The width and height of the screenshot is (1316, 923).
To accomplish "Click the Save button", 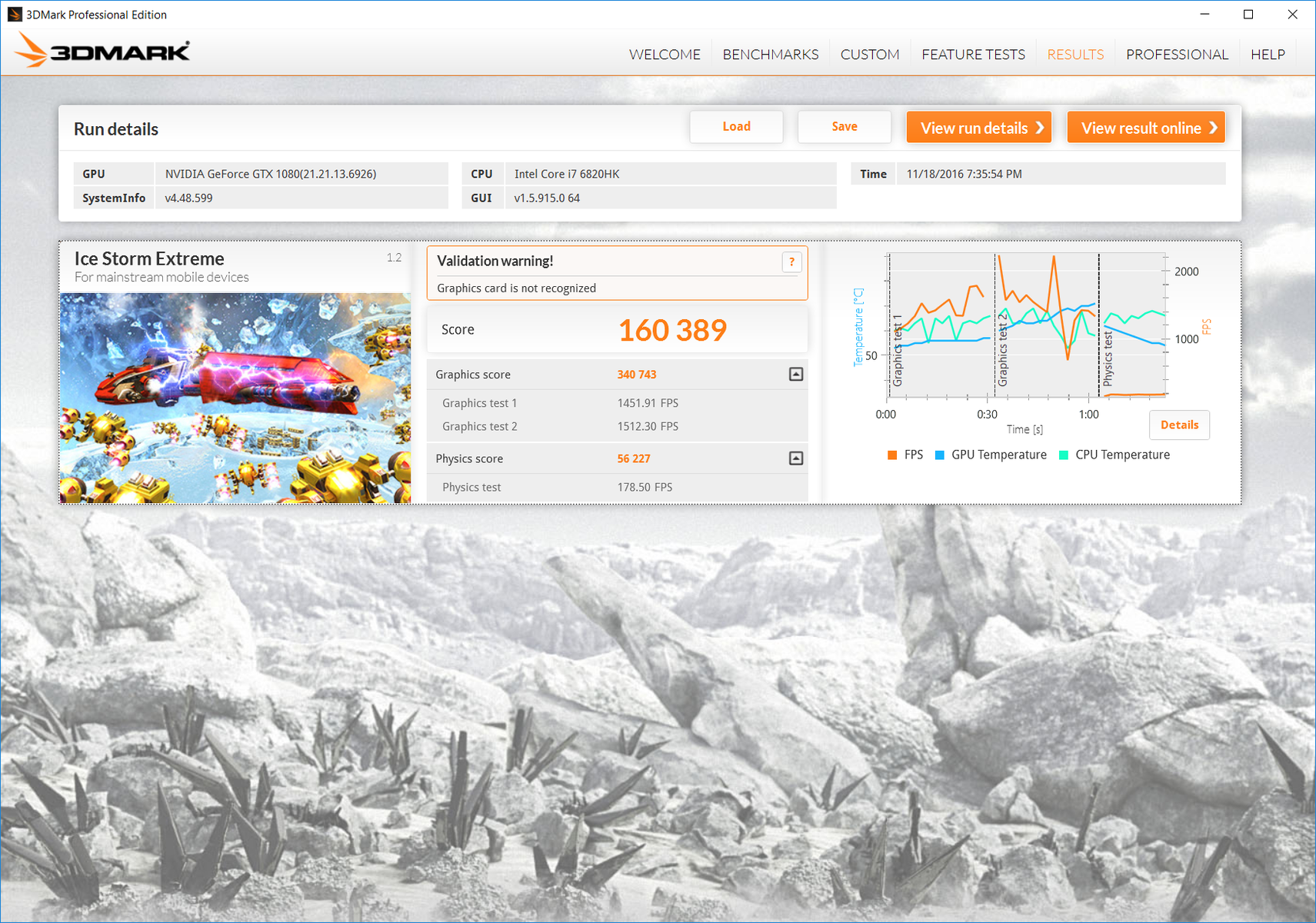I will coord(845,127).
